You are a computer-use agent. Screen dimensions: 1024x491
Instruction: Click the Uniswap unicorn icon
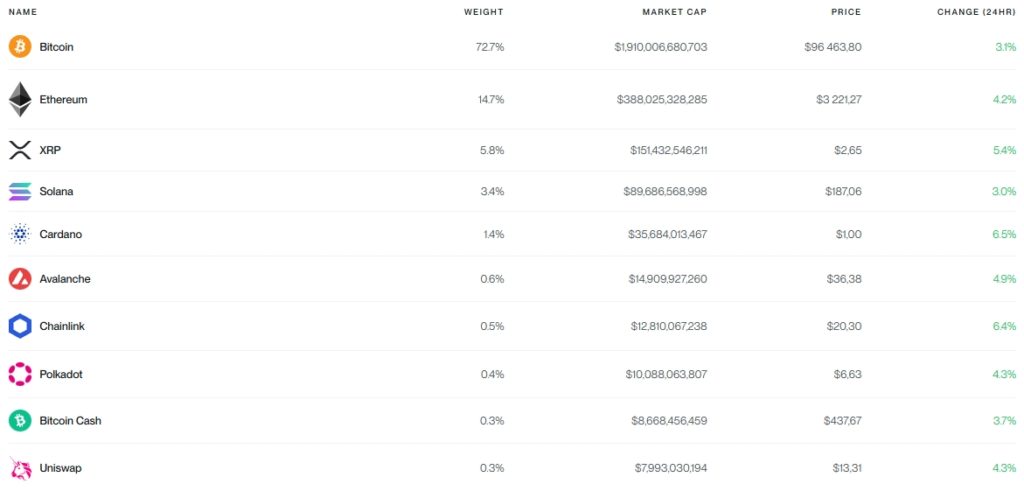[20, 468]
